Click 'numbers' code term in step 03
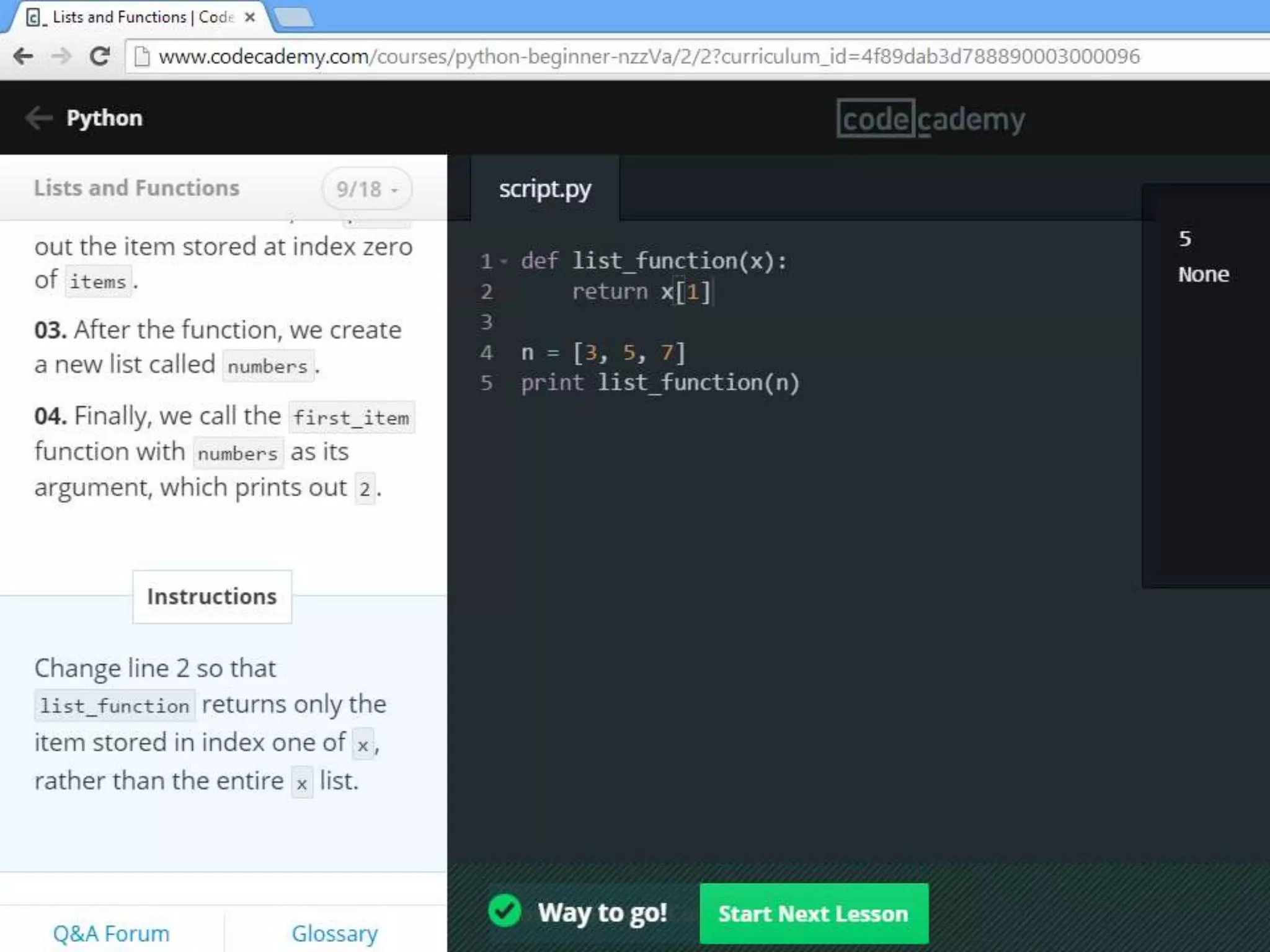Viewport: 1270px width, 952px height. tap(268, 366)
